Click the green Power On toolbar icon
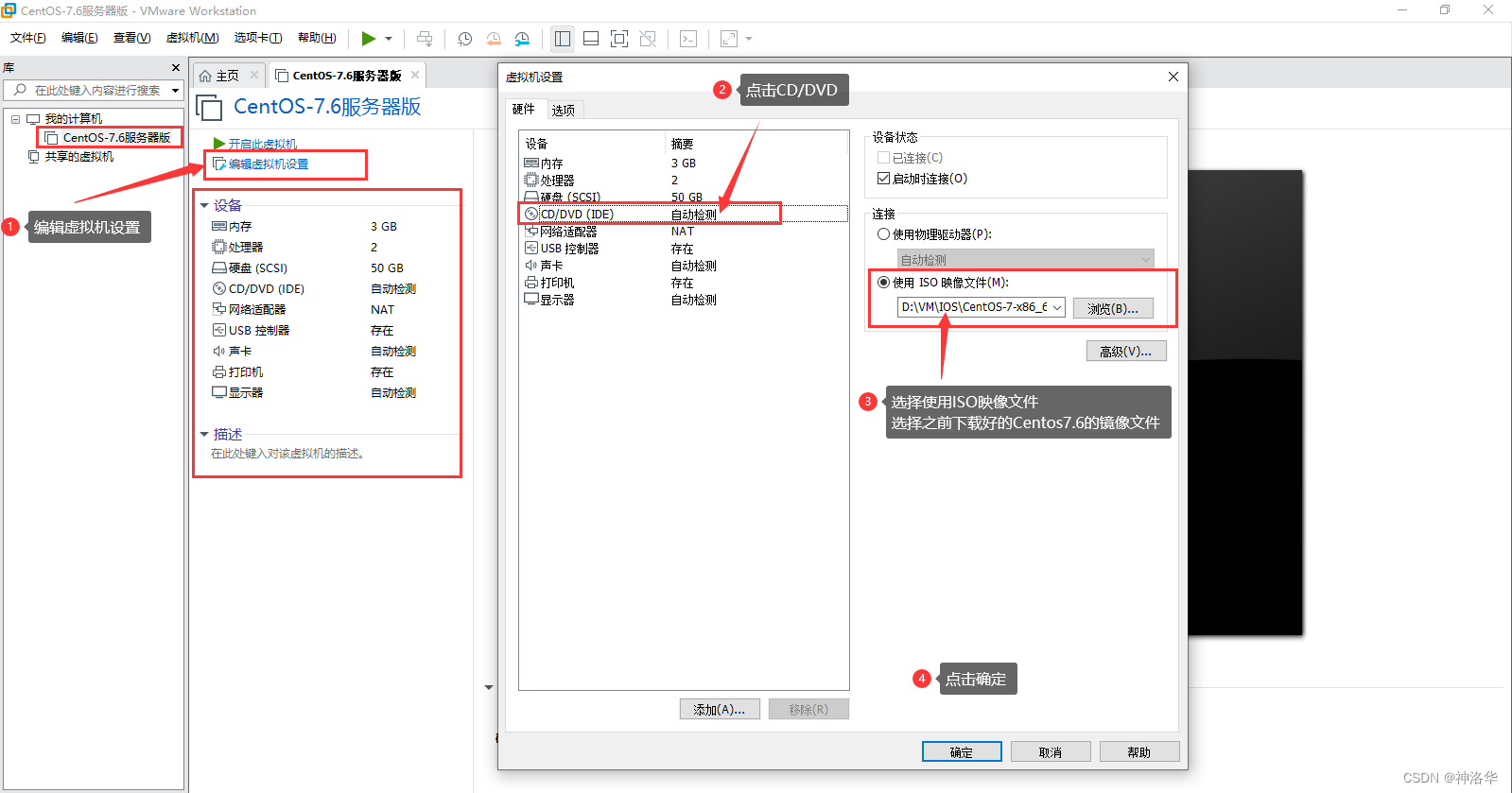1512x793 pixels. click(369, 39)
